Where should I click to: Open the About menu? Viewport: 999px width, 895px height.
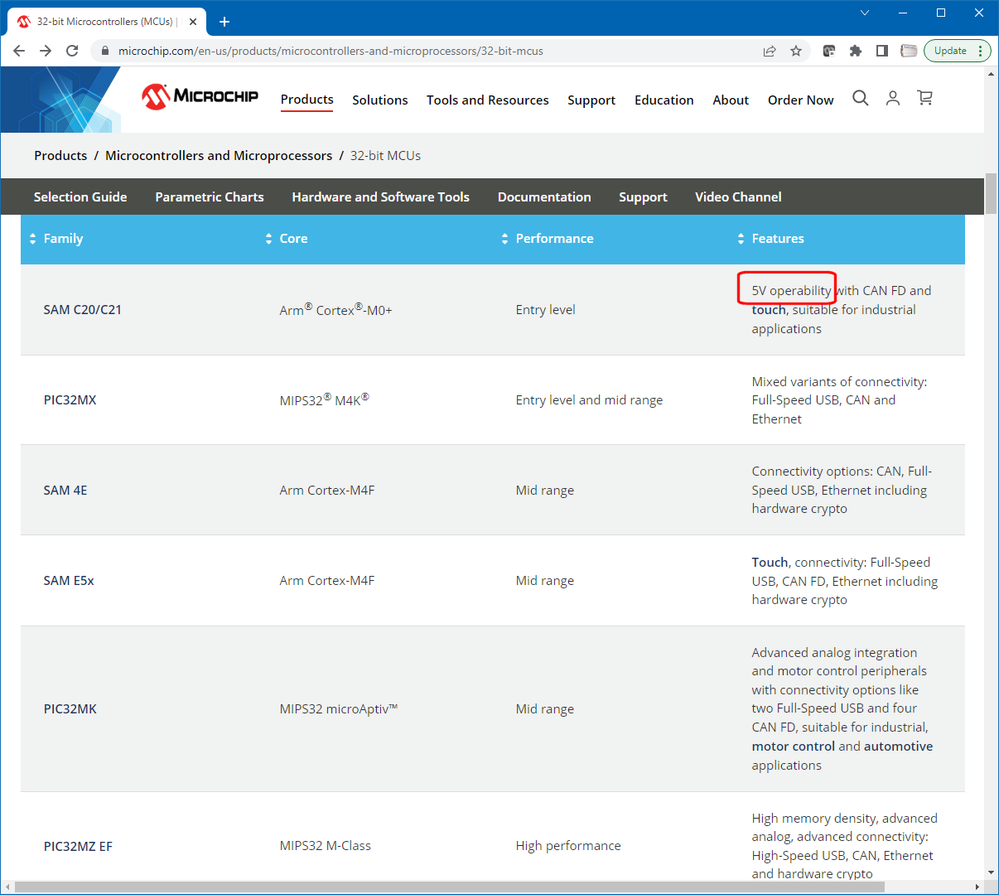[731, 100]
